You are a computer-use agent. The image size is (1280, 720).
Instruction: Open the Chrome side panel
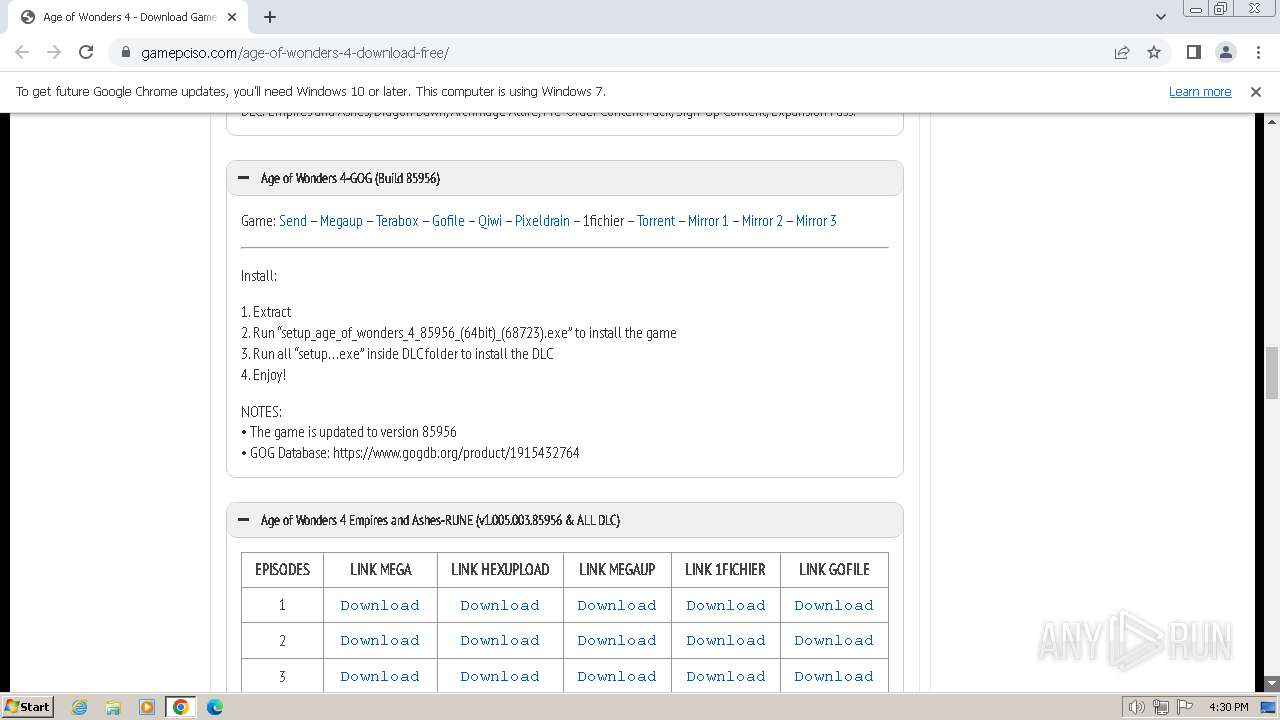1193,52
